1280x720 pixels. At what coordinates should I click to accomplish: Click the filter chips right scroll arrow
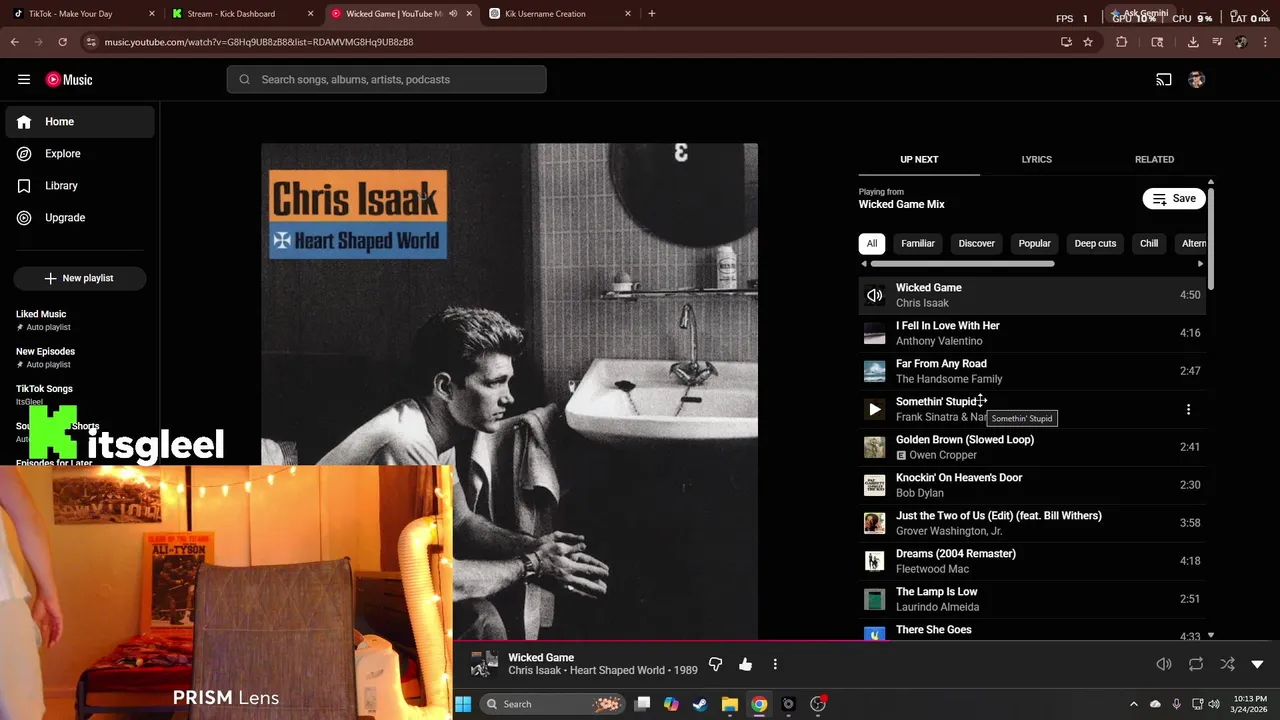click(x=1201, y=264)
